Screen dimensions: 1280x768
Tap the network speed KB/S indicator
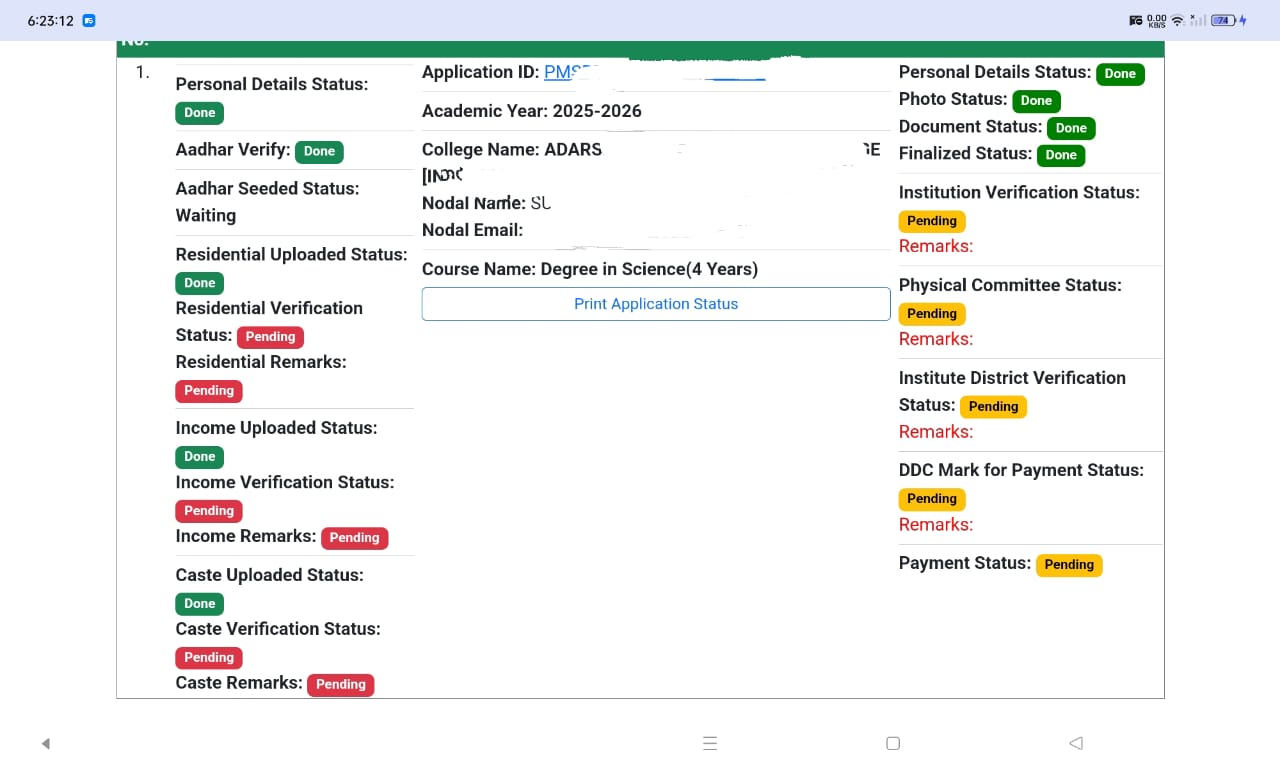tap(1156, 20)
